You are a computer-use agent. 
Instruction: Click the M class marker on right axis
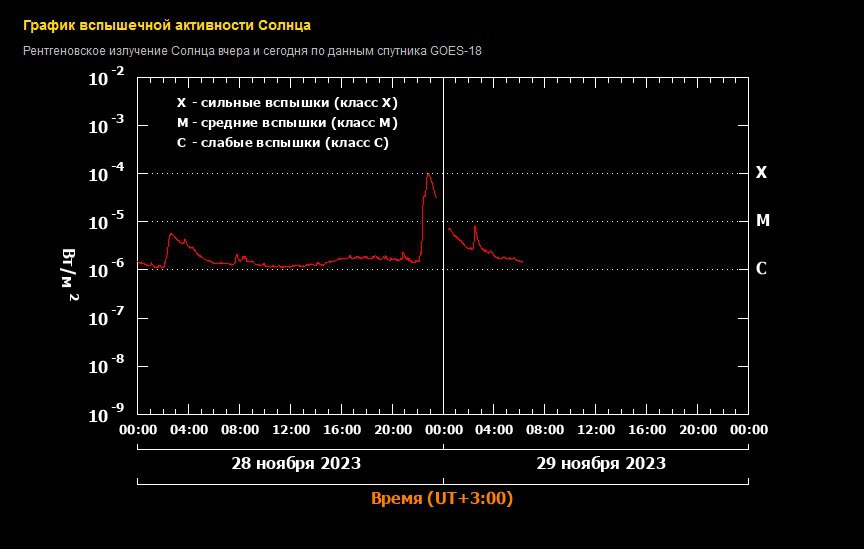pyautogui.click(x=762, y=221)
